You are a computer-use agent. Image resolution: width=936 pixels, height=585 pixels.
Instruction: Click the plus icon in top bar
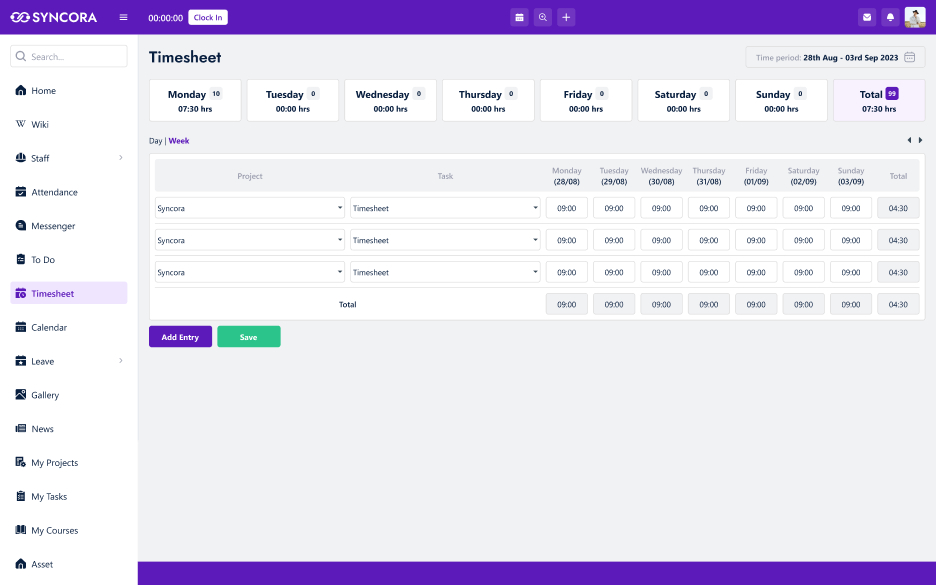click(566, 17)
